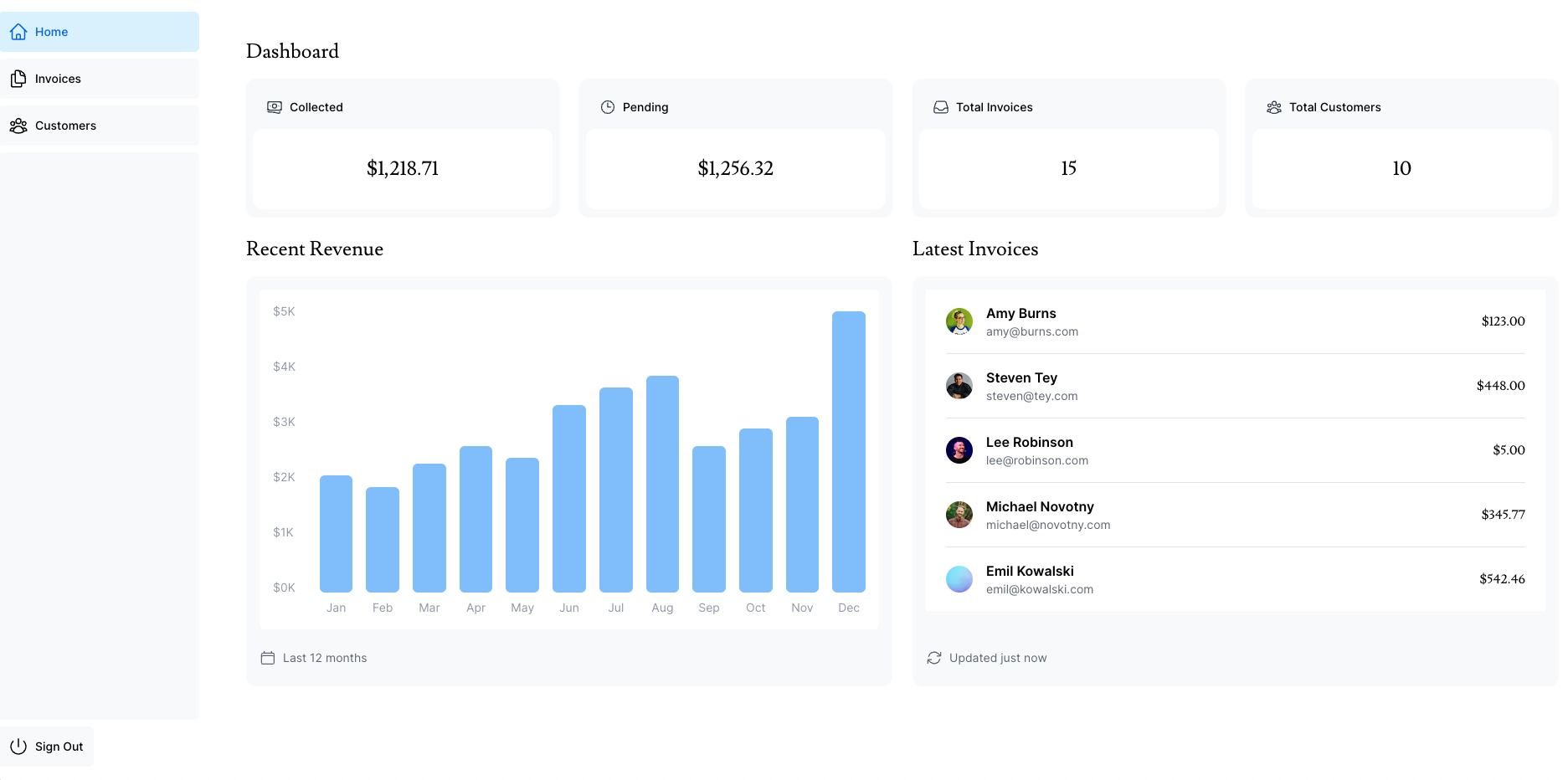Viewport: 1568px width, 780px height.
Task: Select the Invoices document icon
Action: (18, 78)
